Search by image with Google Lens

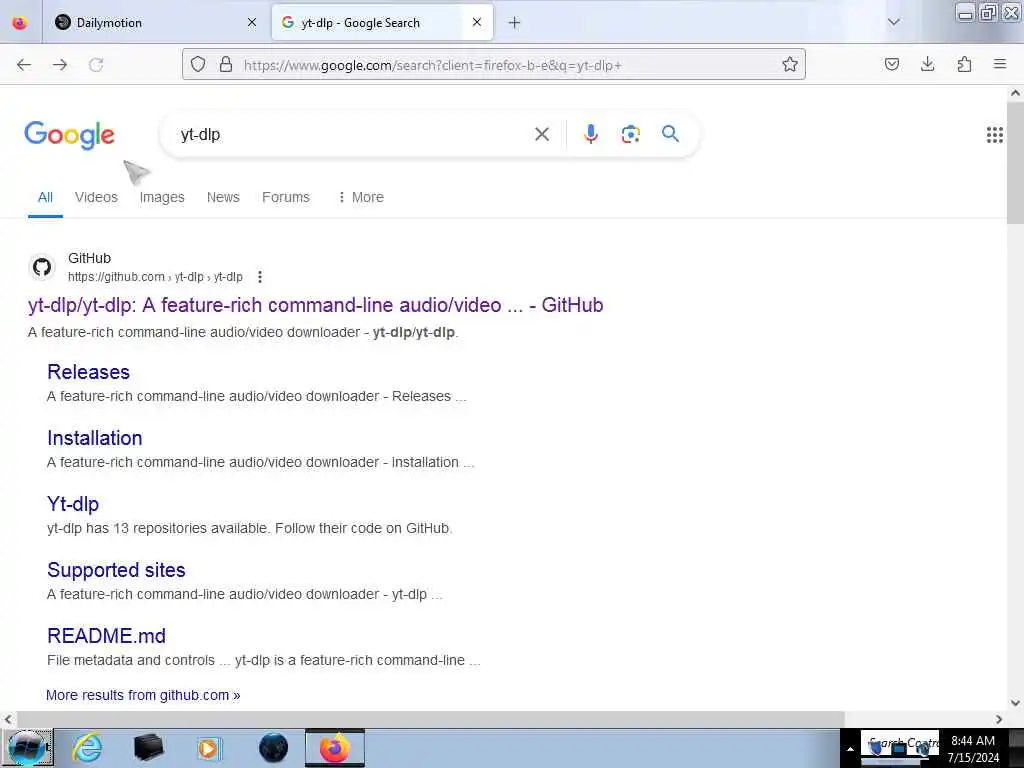point(630,135)
